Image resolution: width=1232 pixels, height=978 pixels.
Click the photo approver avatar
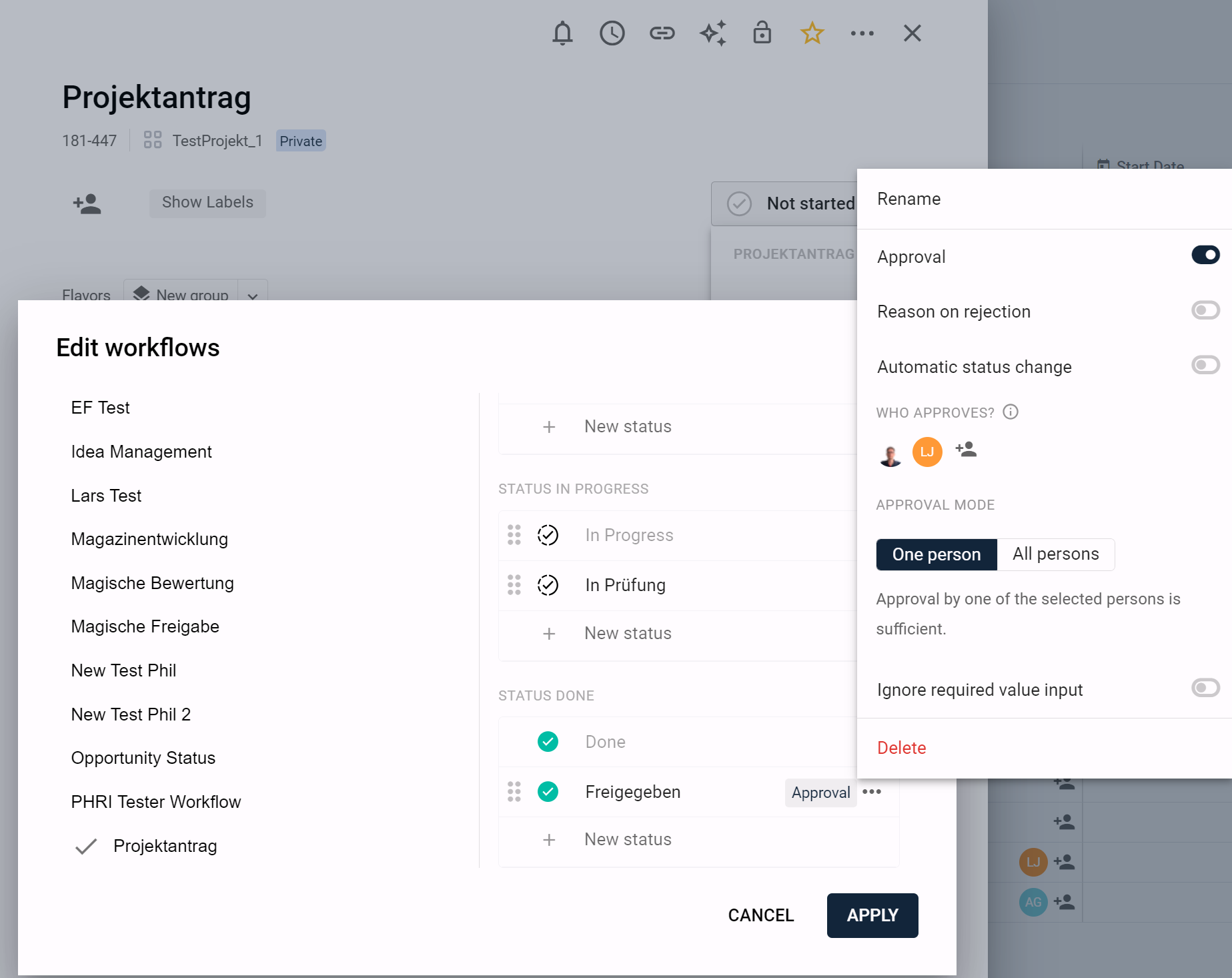pos(890,454)
